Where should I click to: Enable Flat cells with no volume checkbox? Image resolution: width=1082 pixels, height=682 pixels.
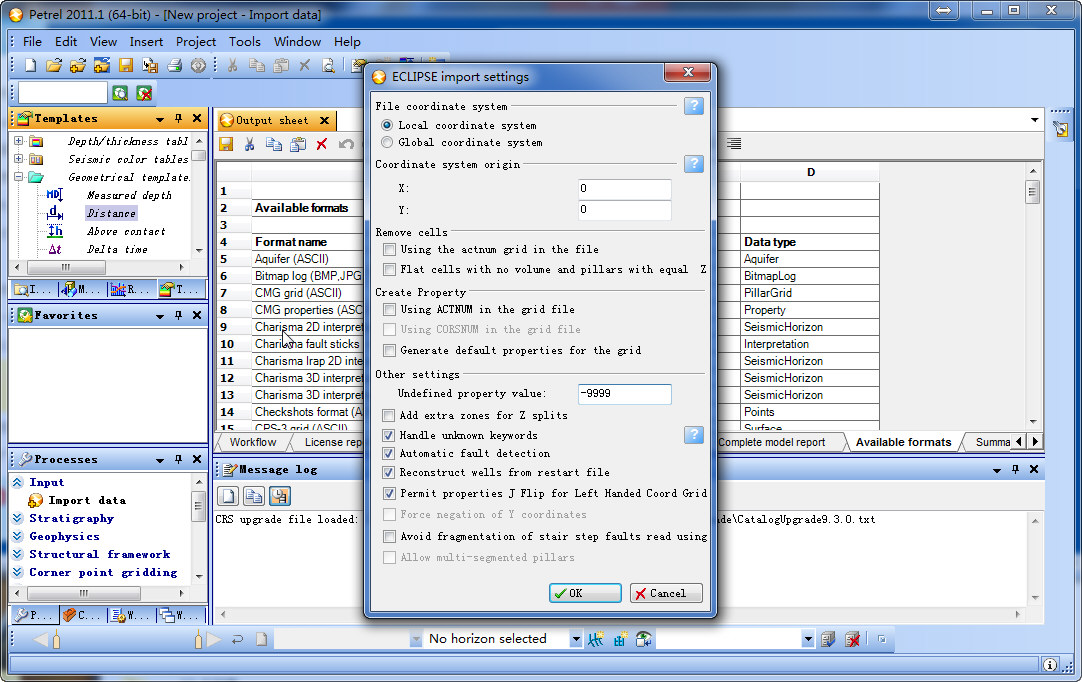390,269
